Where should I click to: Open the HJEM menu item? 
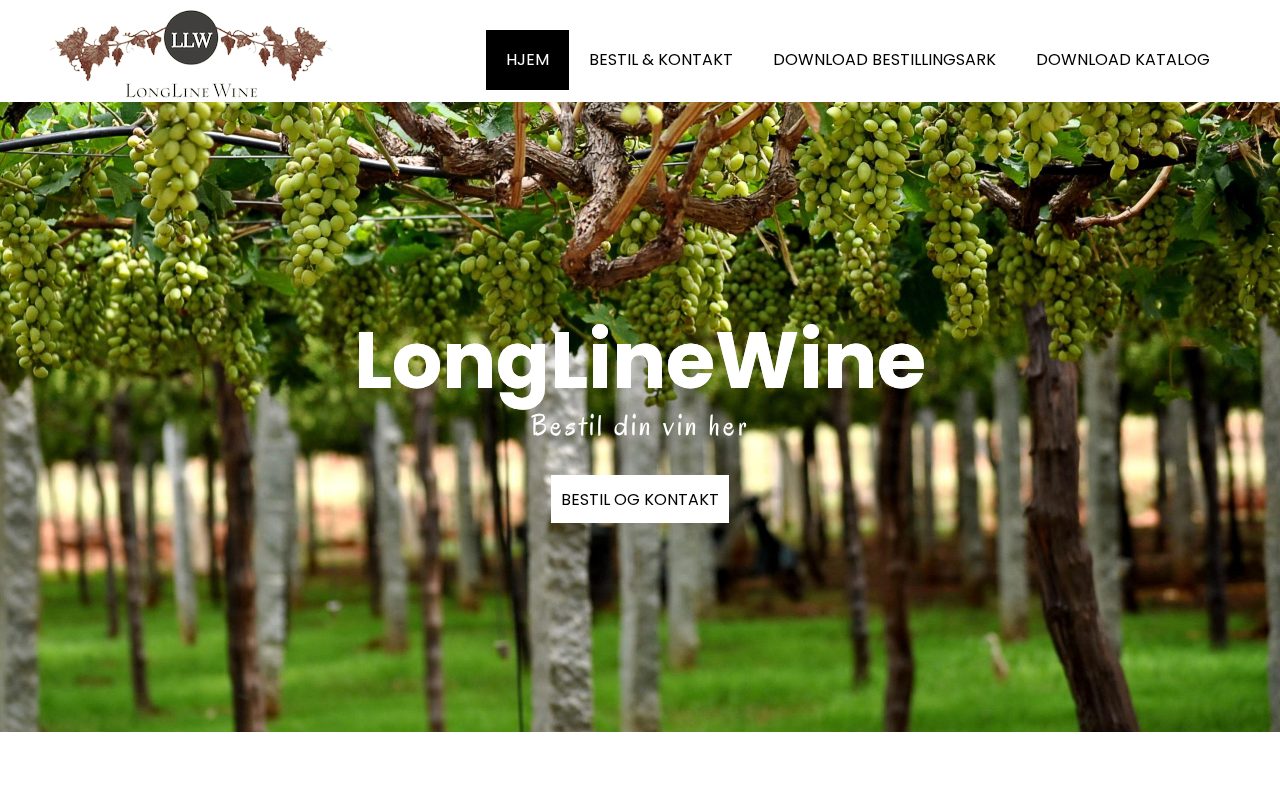click(x=527, y=60)
